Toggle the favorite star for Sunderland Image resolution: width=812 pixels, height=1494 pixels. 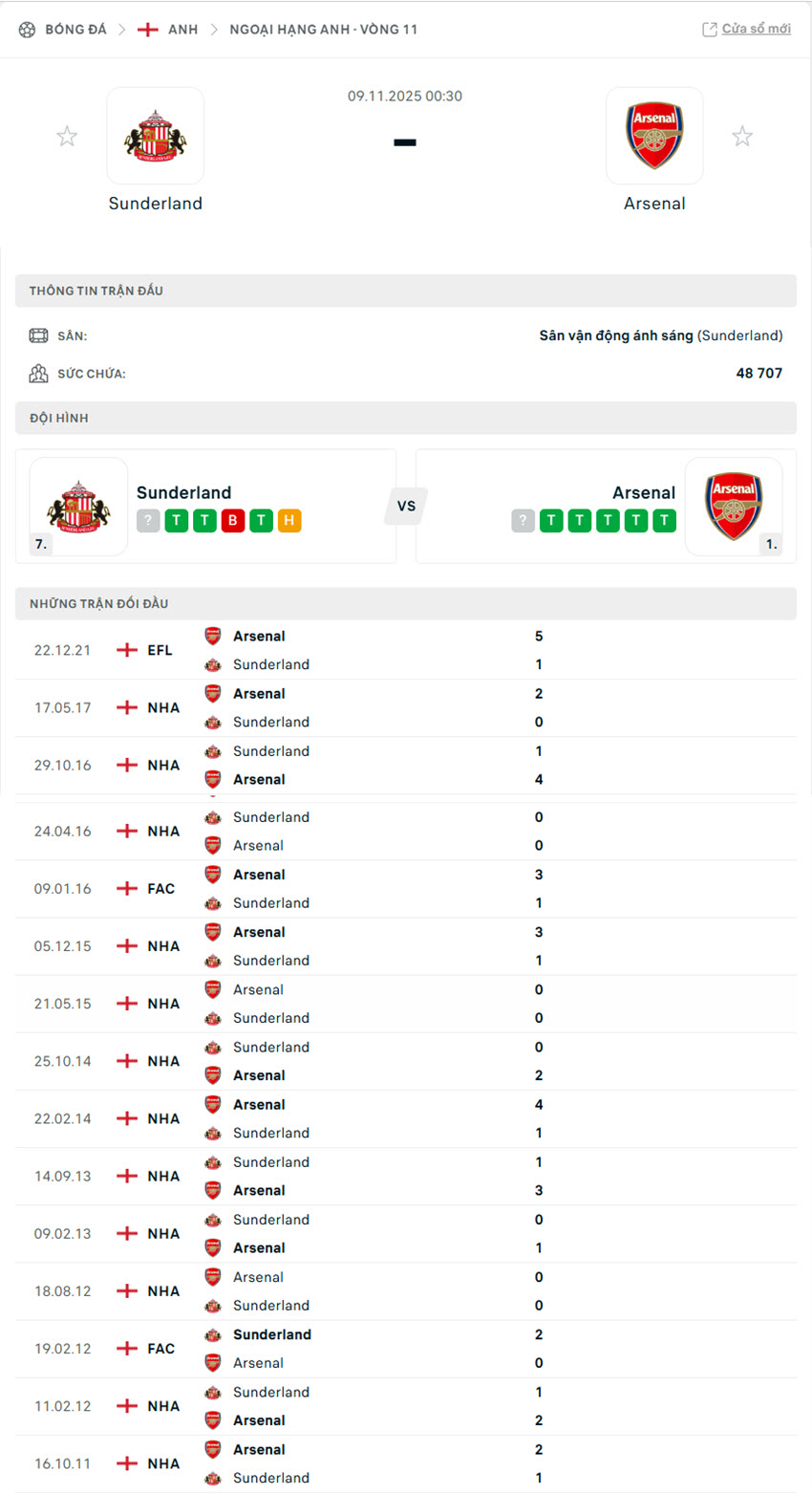tap(67, 136)
